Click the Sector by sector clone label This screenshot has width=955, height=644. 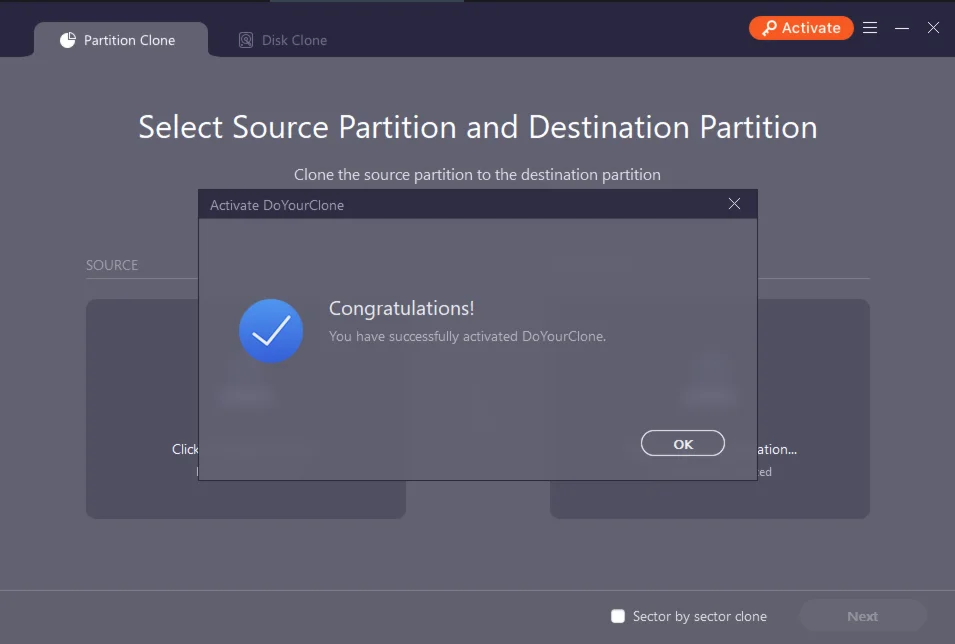[x=699, y=616]
